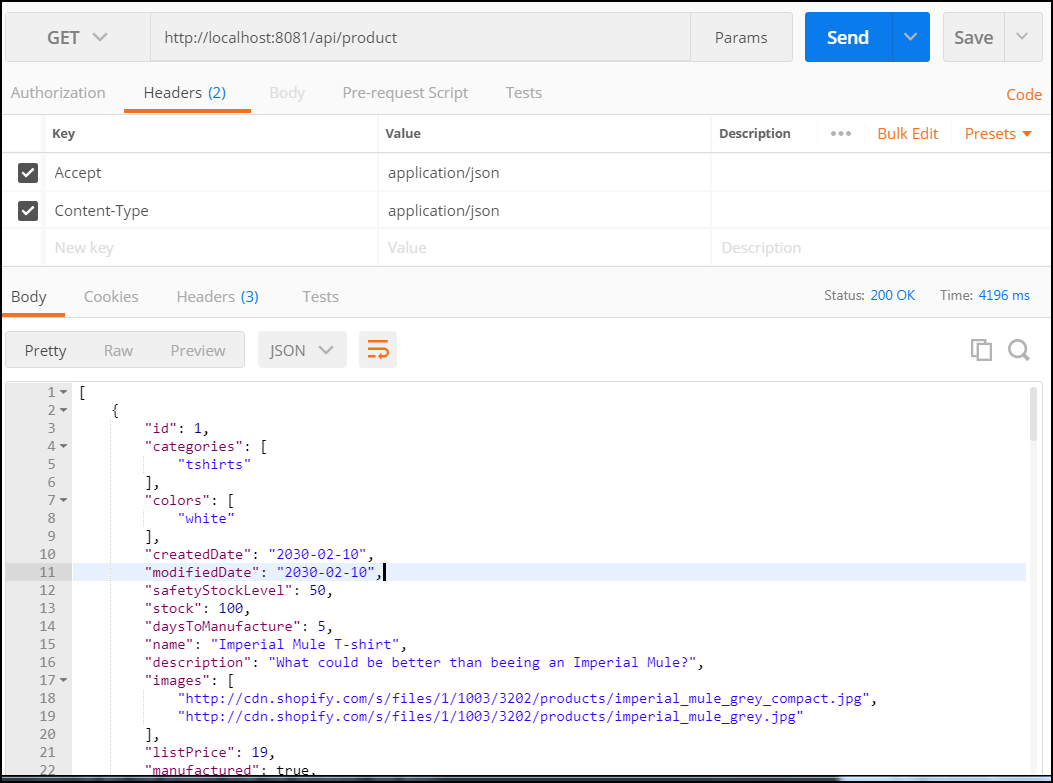Screen dimensions: 1053x783
Task: Disable the Content-Type header checkbox
Action: click(x=26, y=210)
